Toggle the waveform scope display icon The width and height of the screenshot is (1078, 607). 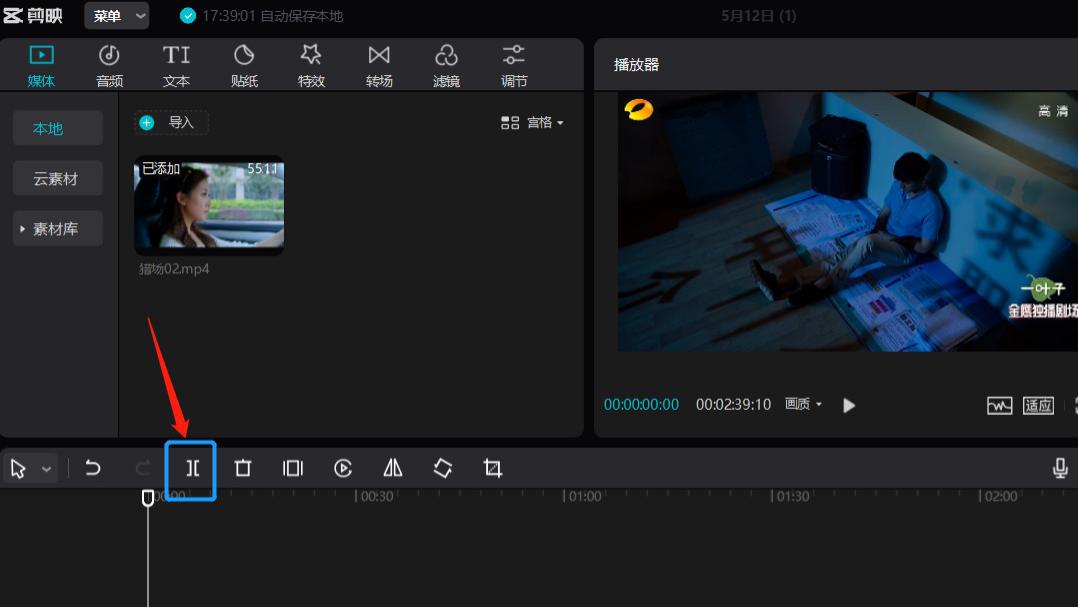[x=999, y=406]
